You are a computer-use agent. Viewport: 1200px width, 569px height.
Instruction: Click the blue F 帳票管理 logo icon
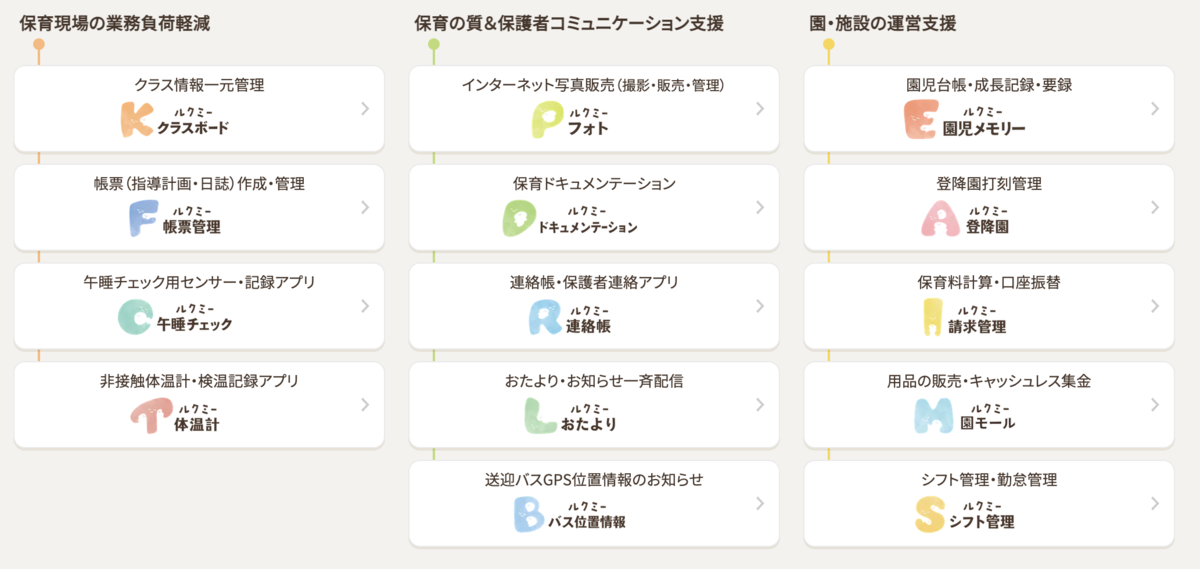point(143,218)
